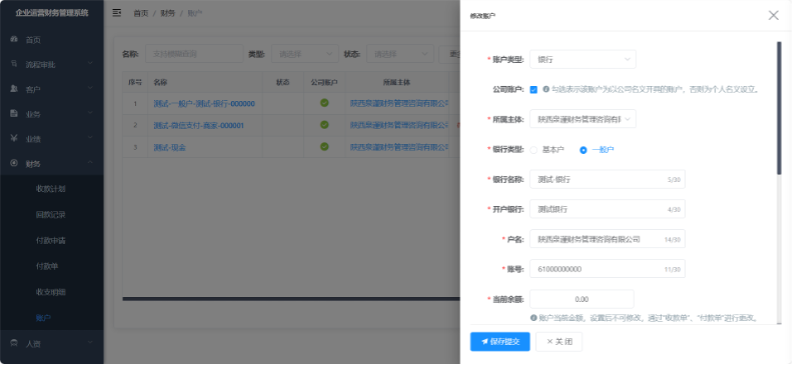
Task: Click the 序号 column header
Action: 135,82
